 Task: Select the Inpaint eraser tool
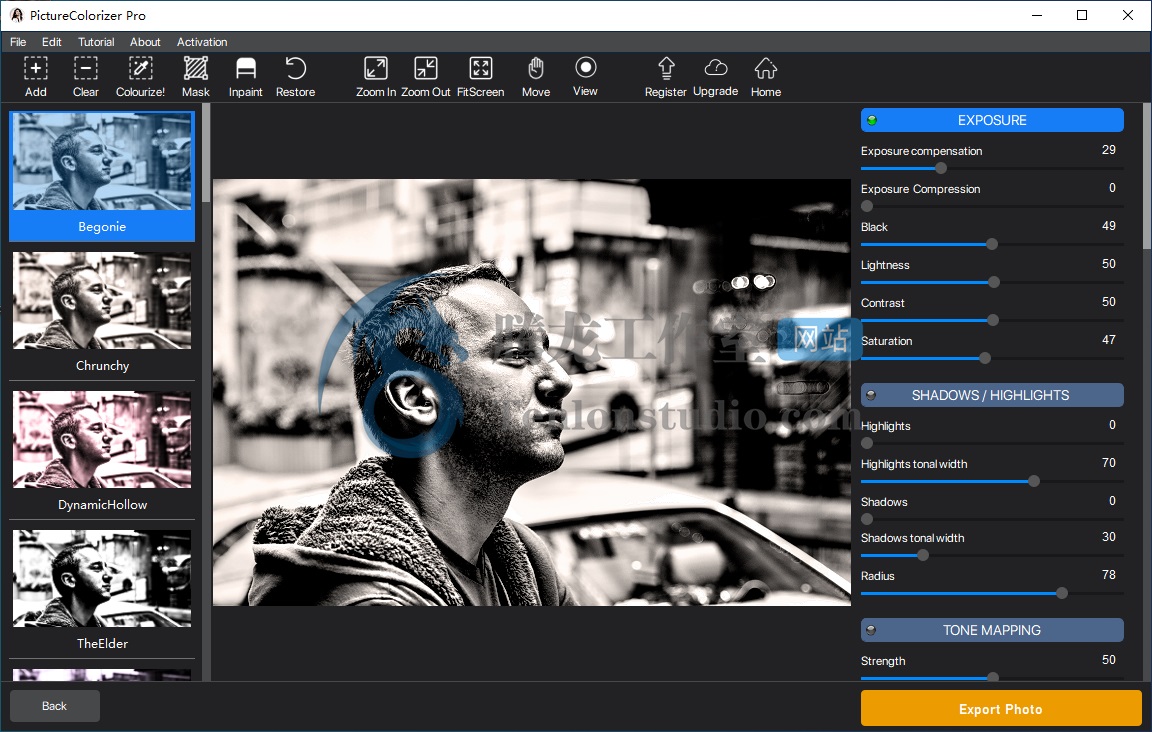point(245,76)
